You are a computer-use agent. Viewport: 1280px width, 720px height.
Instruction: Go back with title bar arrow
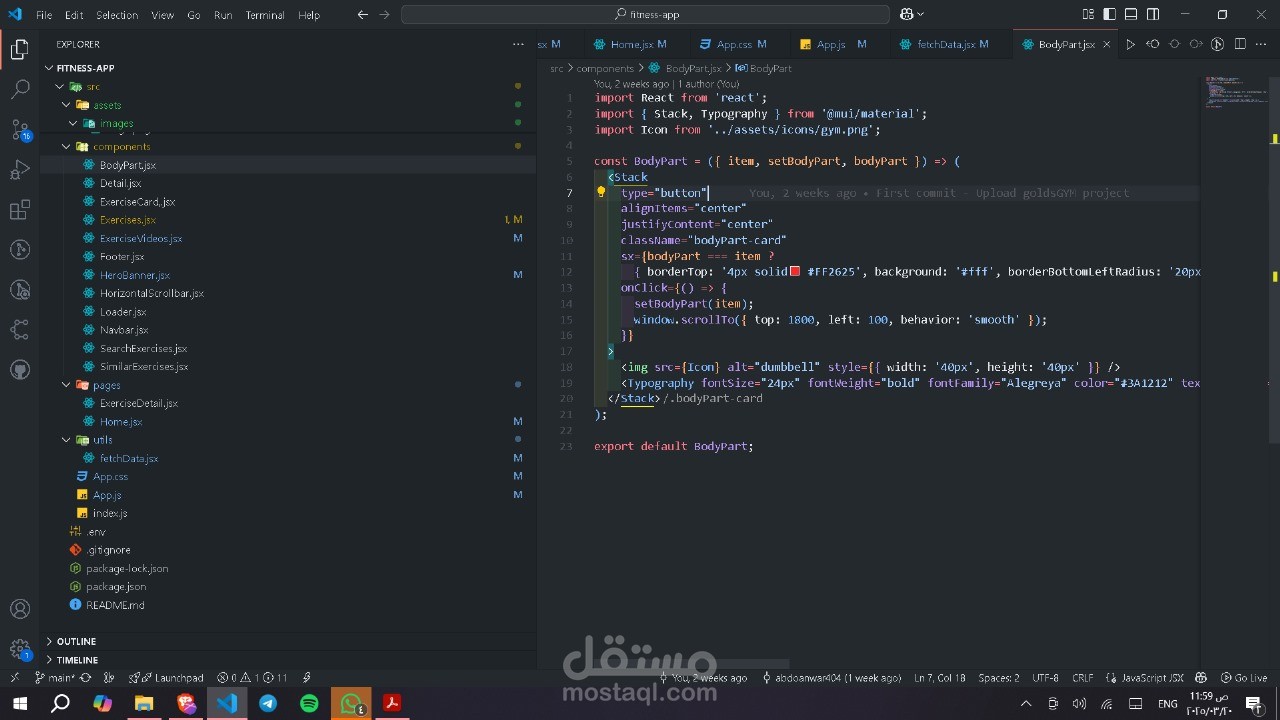[x=362, y=15]
